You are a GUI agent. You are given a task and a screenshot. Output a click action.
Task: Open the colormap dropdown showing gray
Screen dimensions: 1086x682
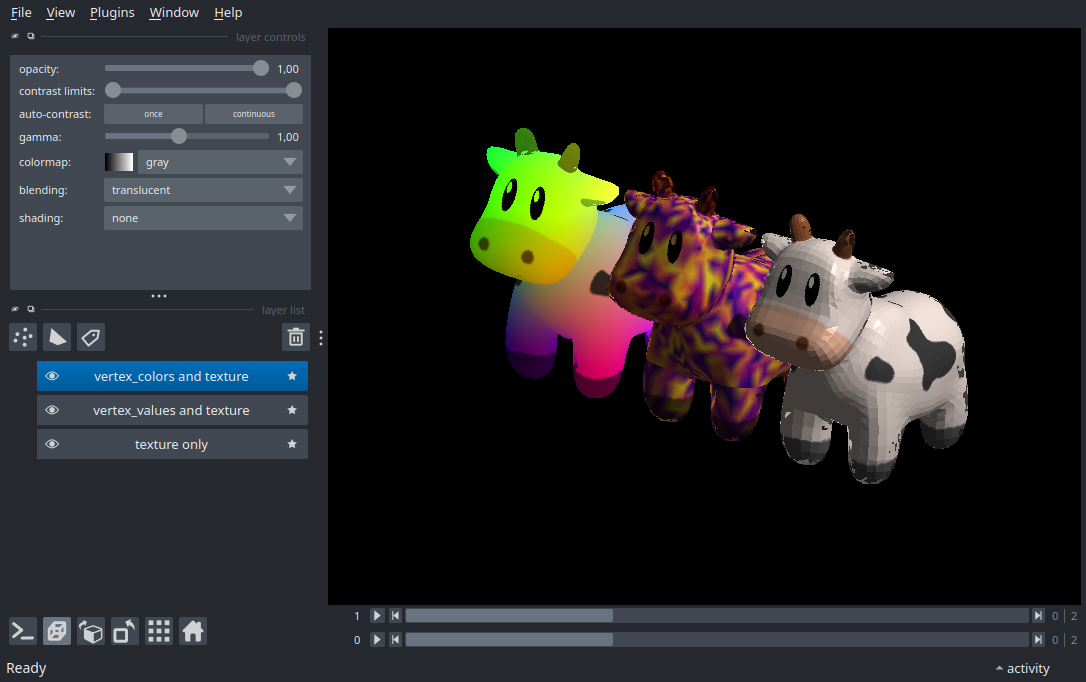click(220, 162)
